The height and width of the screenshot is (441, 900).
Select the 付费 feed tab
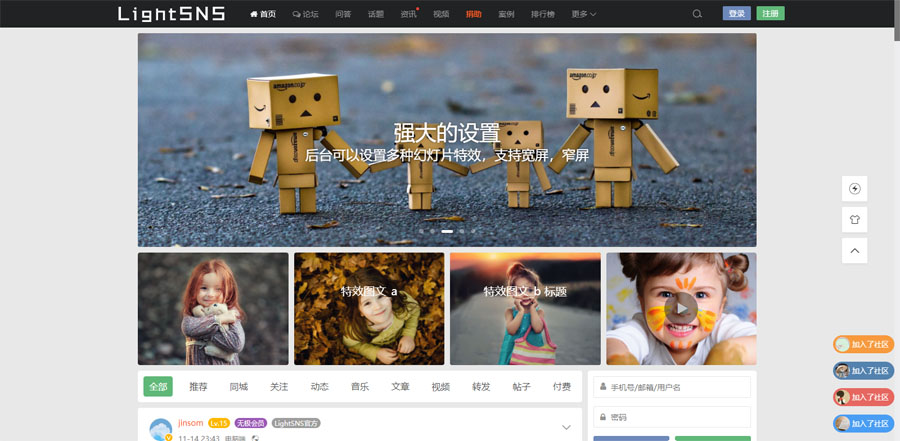(x=562, y=386)
